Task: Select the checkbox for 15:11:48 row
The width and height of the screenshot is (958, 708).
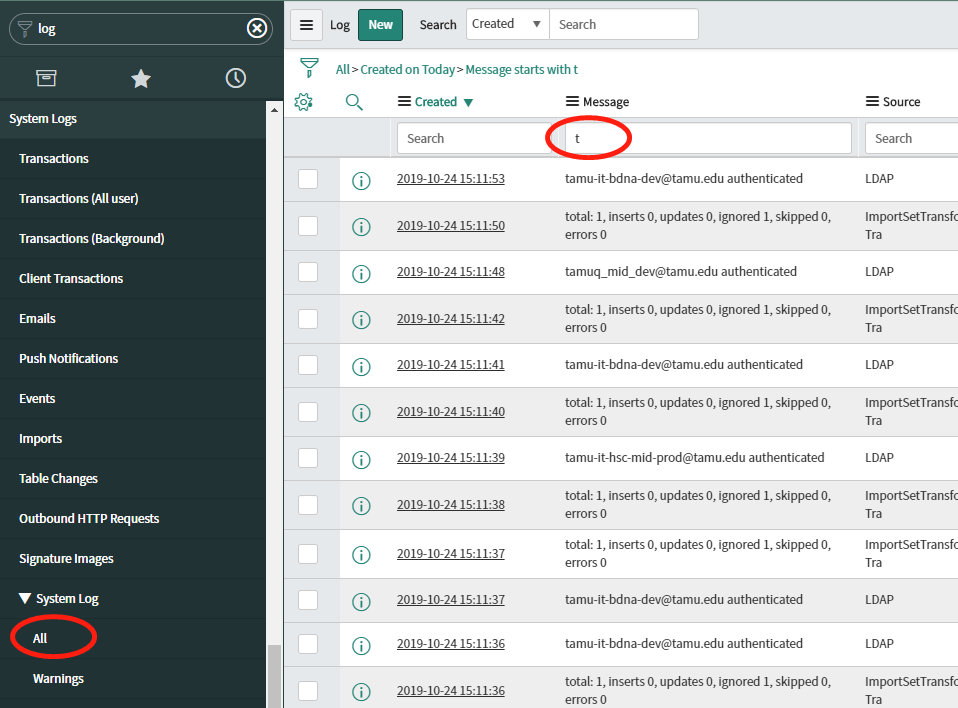Action: 308,272
